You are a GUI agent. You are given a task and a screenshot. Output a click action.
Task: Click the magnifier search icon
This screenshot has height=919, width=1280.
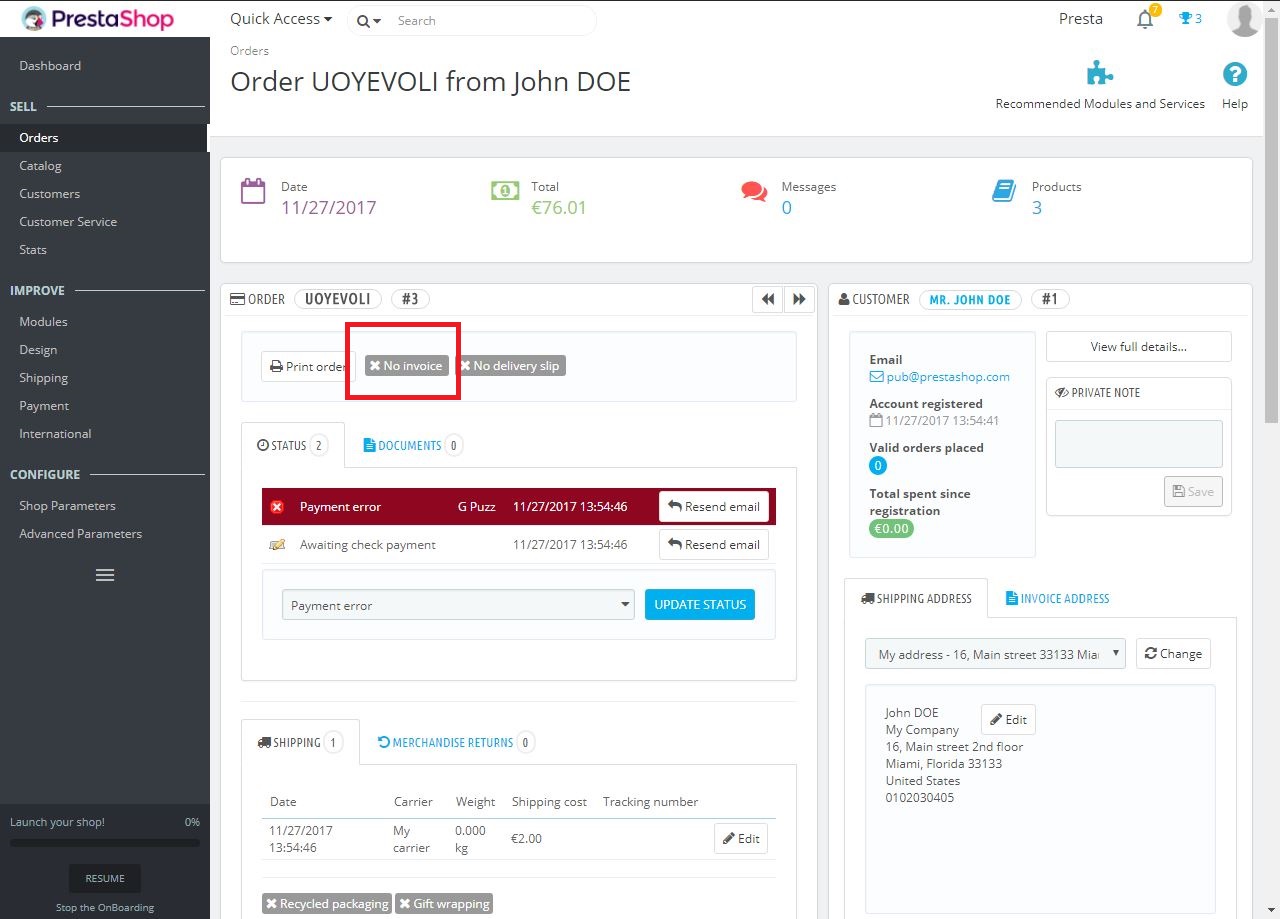click(x=363, y=21)
